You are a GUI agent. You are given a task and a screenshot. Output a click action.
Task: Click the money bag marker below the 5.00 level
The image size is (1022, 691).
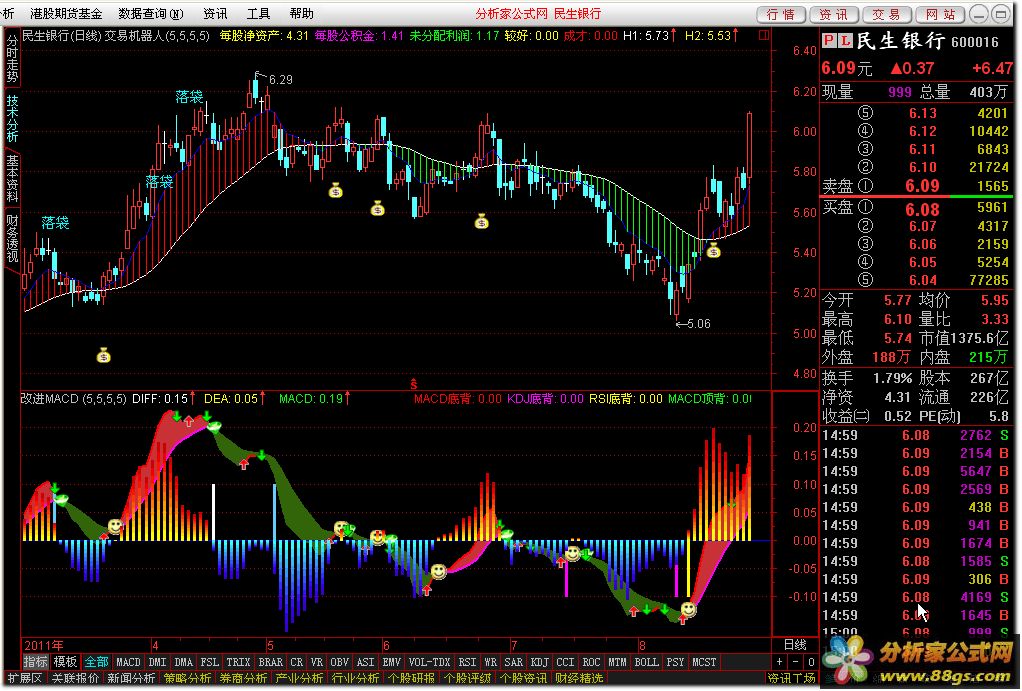104,355
